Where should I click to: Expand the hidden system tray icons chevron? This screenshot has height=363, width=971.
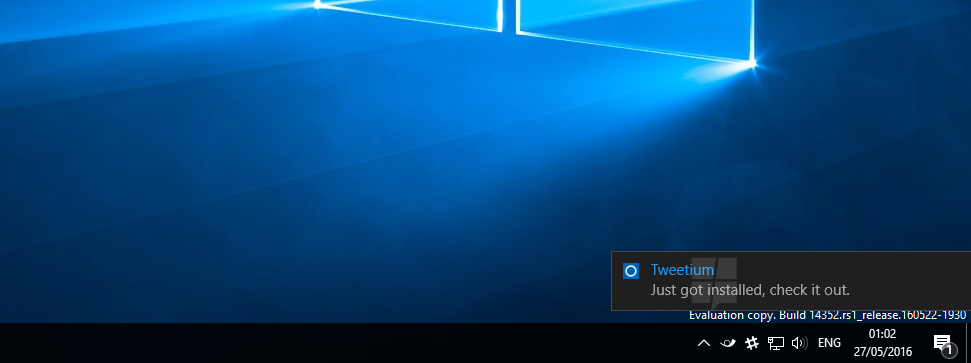[x=703, y=343]
